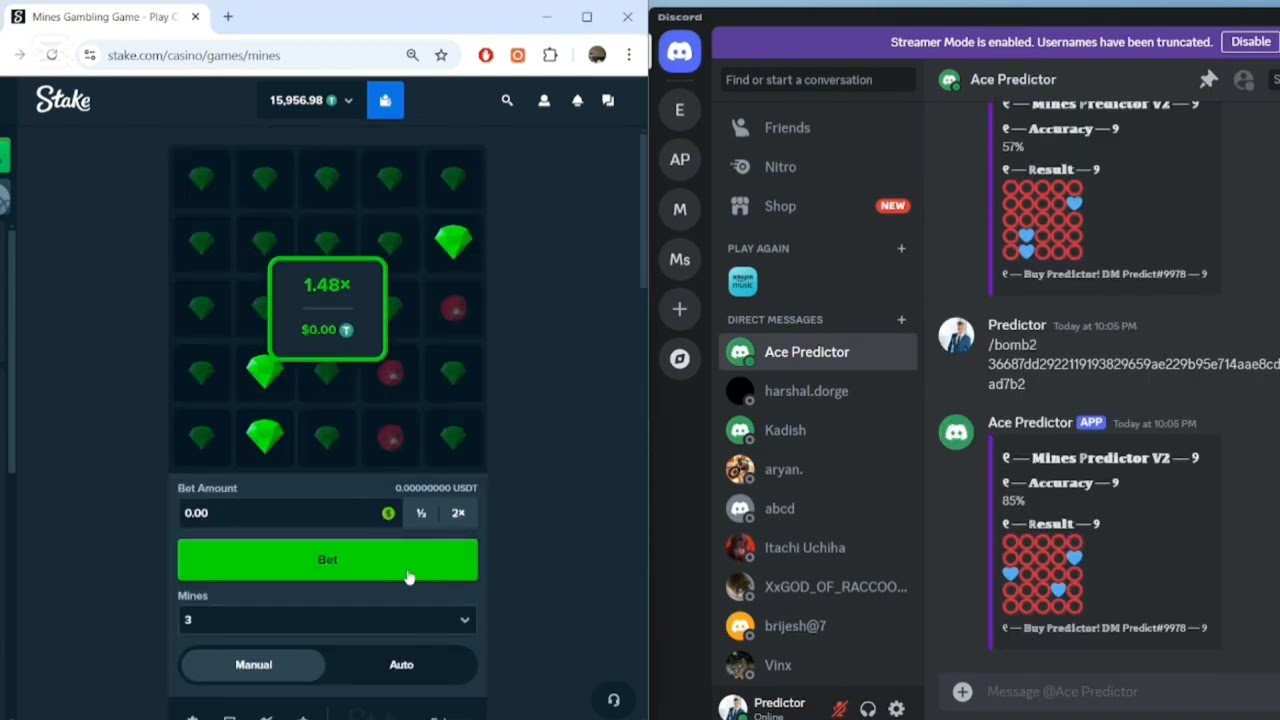Open the AP server in Discord
Image resolution: width=1280 pixels, height=720 pixels.
680,160
